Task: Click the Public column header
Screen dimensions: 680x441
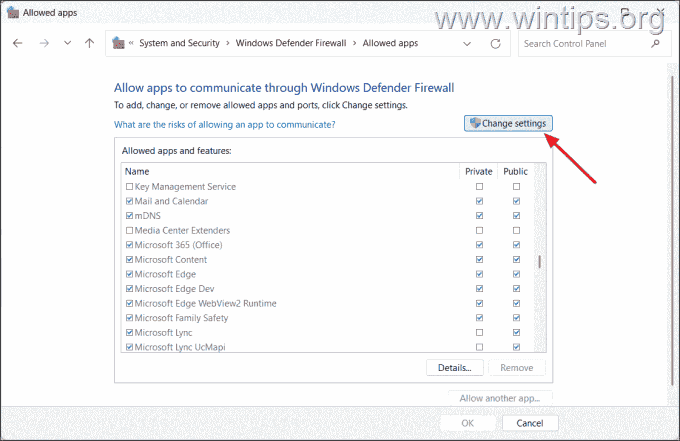Action: [515, 171]
